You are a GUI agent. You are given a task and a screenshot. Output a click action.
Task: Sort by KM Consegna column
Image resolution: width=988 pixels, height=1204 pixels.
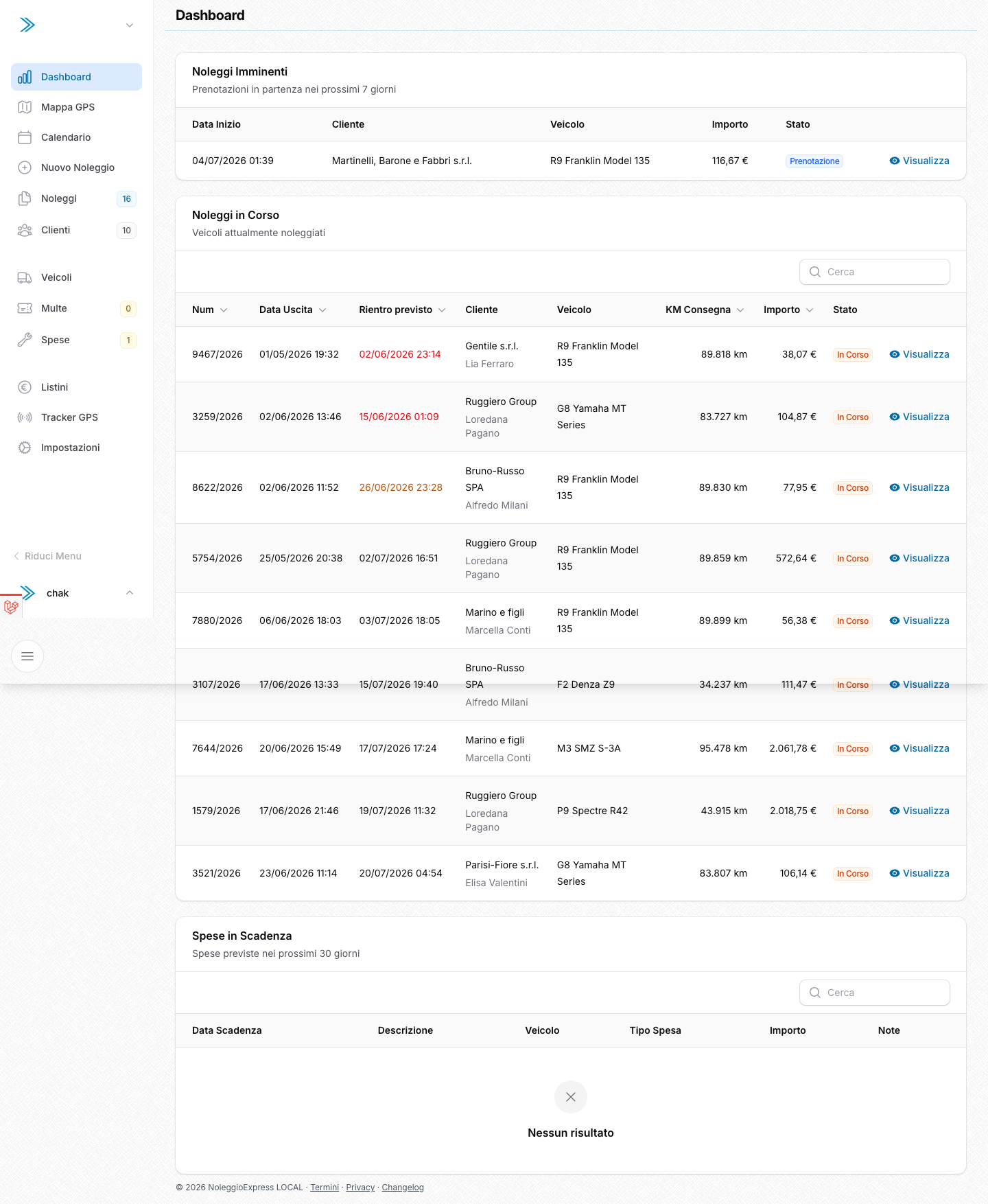point(705,310)
